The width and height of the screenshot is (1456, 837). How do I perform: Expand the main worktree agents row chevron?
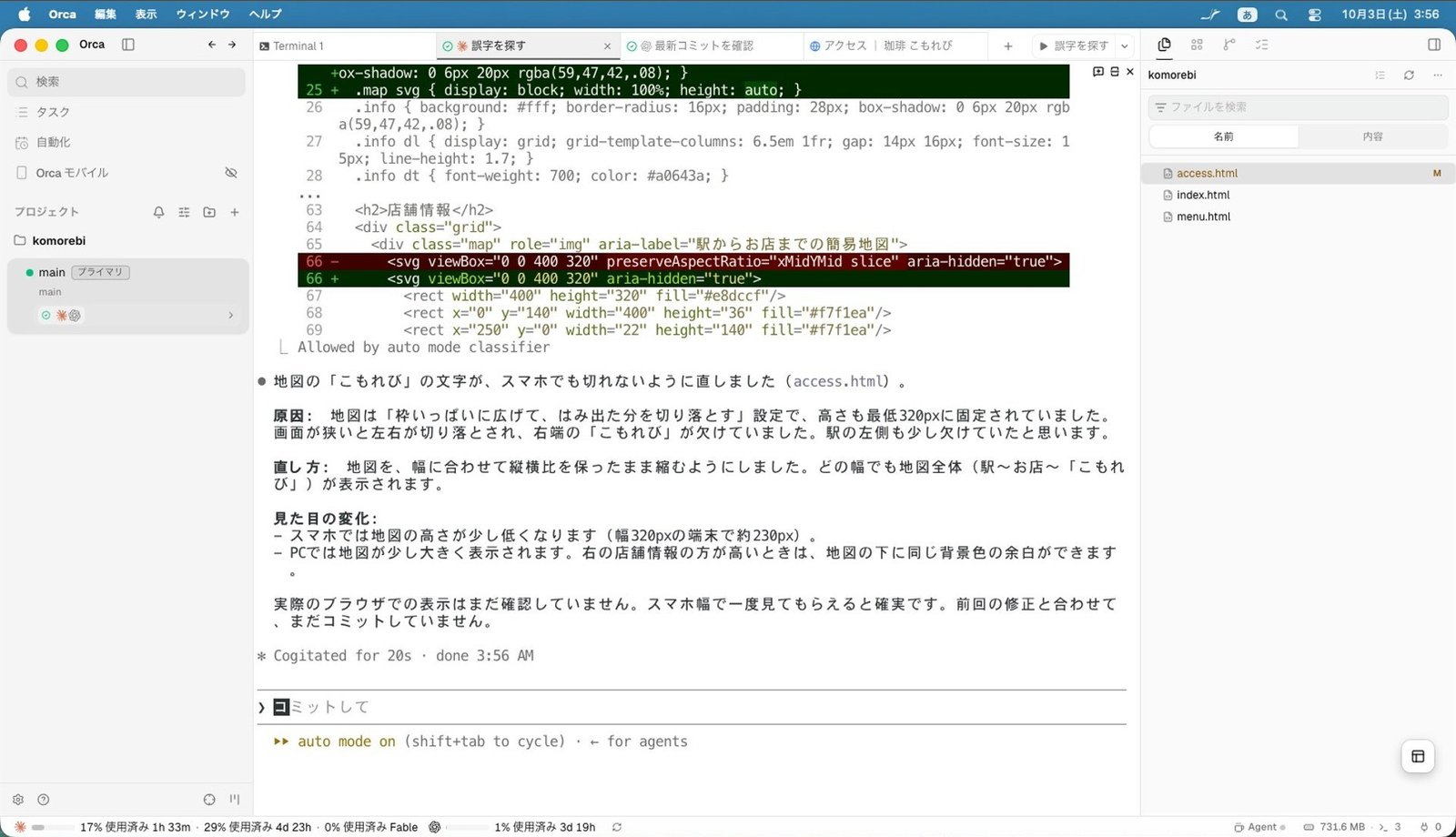click(x=231, y=316)
